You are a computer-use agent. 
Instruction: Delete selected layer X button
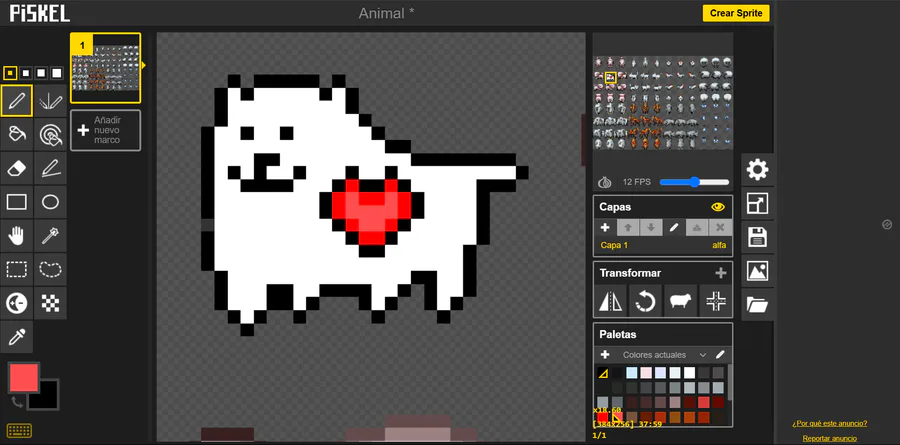pyautogui.click(x=720, y=227)
